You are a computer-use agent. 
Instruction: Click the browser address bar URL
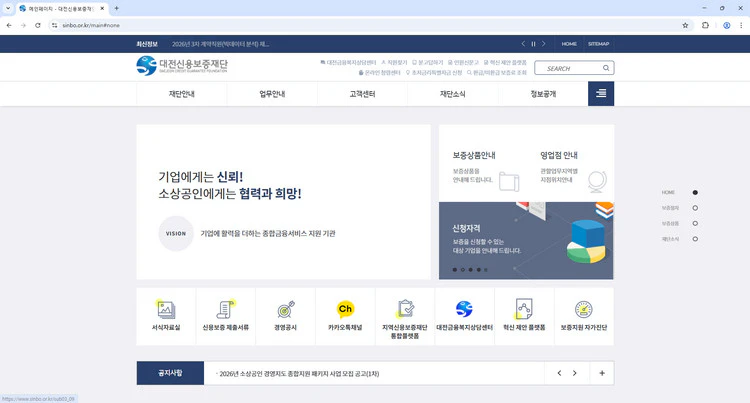coord(91,25)
